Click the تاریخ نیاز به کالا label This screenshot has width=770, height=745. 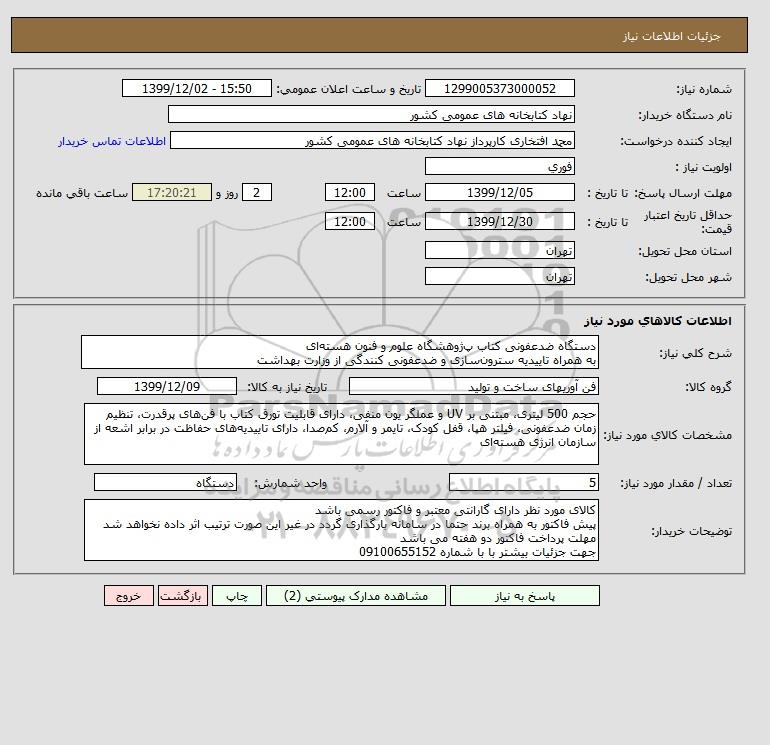[x=287, y=387]
